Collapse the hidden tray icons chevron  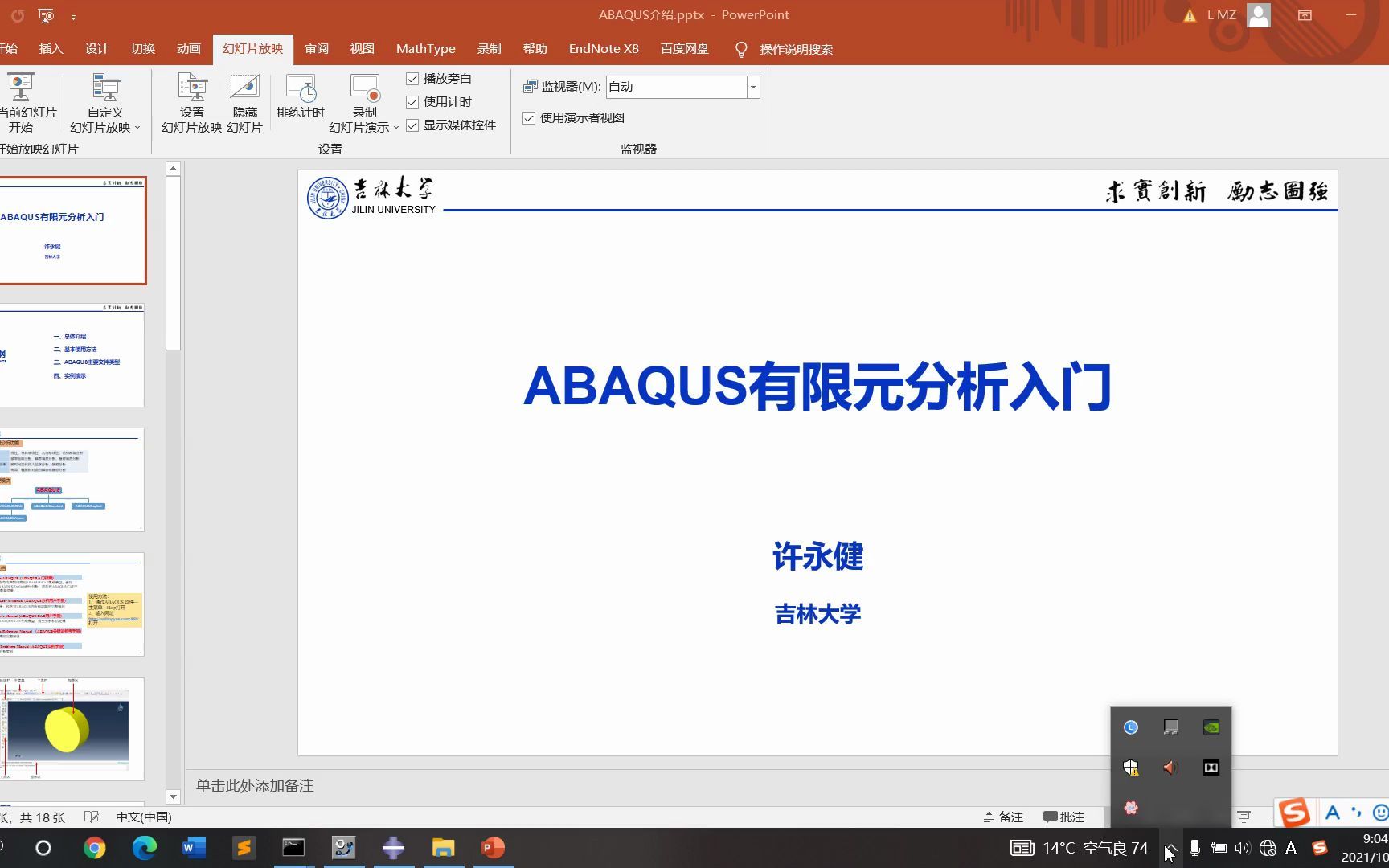pyautogui.click(x=1171, y=848)
